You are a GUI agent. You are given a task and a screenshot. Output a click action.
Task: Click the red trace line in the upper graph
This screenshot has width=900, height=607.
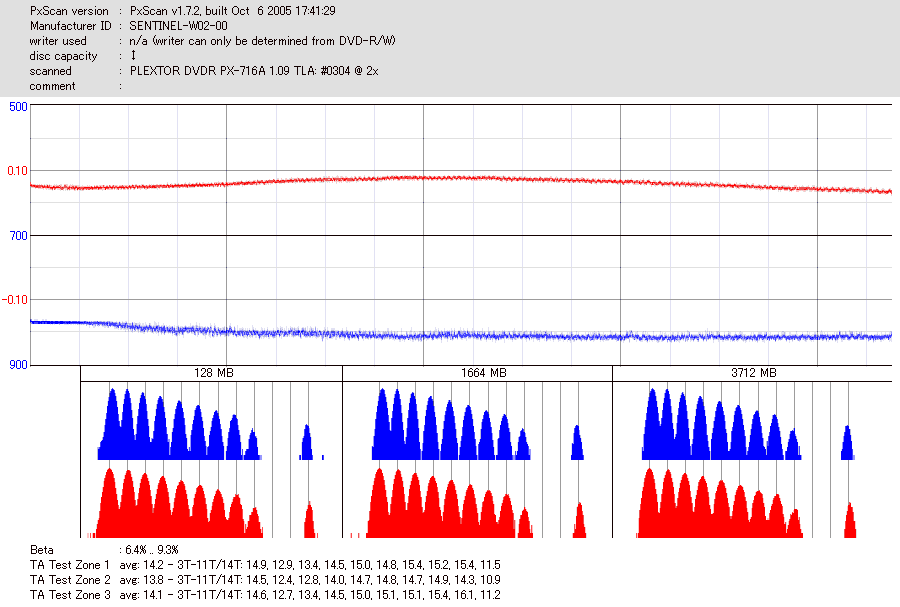point(461,178)
